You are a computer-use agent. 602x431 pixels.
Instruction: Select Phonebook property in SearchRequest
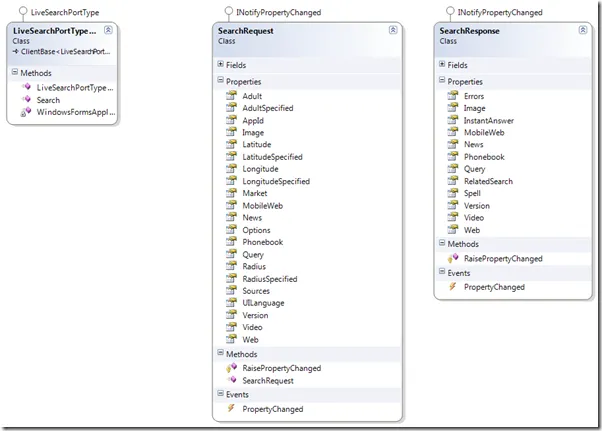point(263,242)
